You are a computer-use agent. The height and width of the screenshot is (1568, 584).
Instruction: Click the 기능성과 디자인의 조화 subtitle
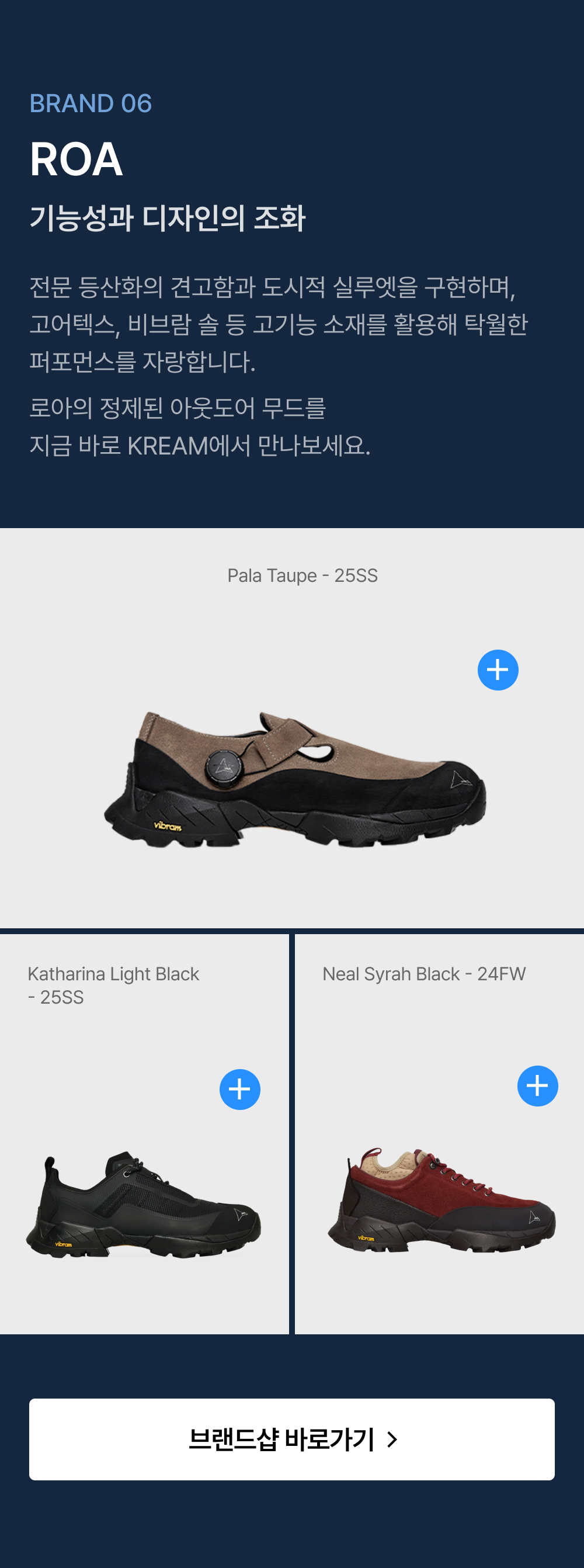167,218
